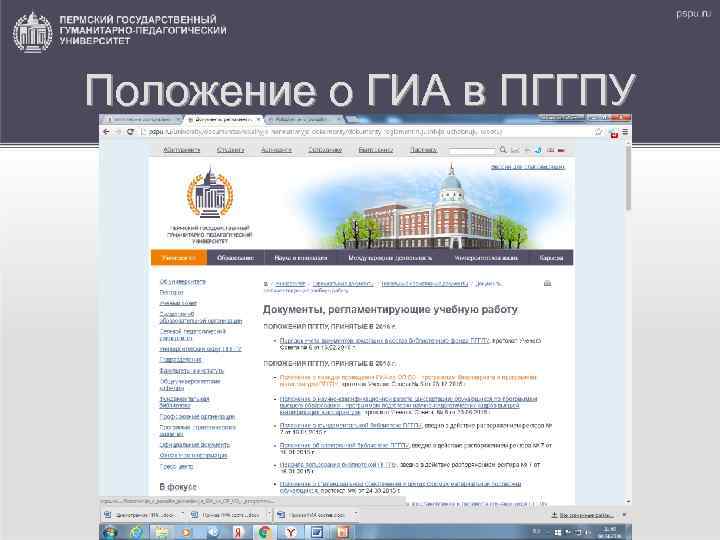Open the third downloaded docx file
Viewport: 720px width, 540px height.
click(x=314, y=515)
